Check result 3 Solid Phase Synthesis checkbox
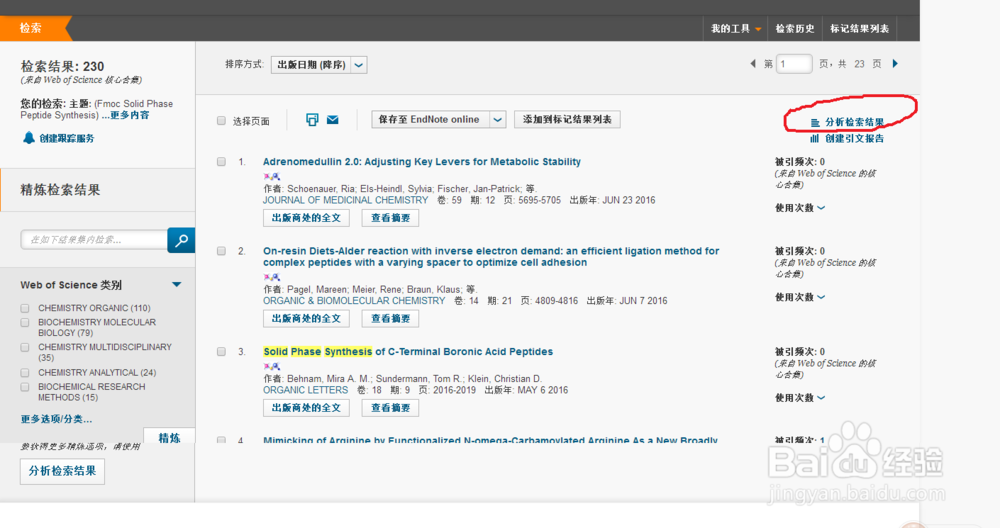 coord(221,352)
